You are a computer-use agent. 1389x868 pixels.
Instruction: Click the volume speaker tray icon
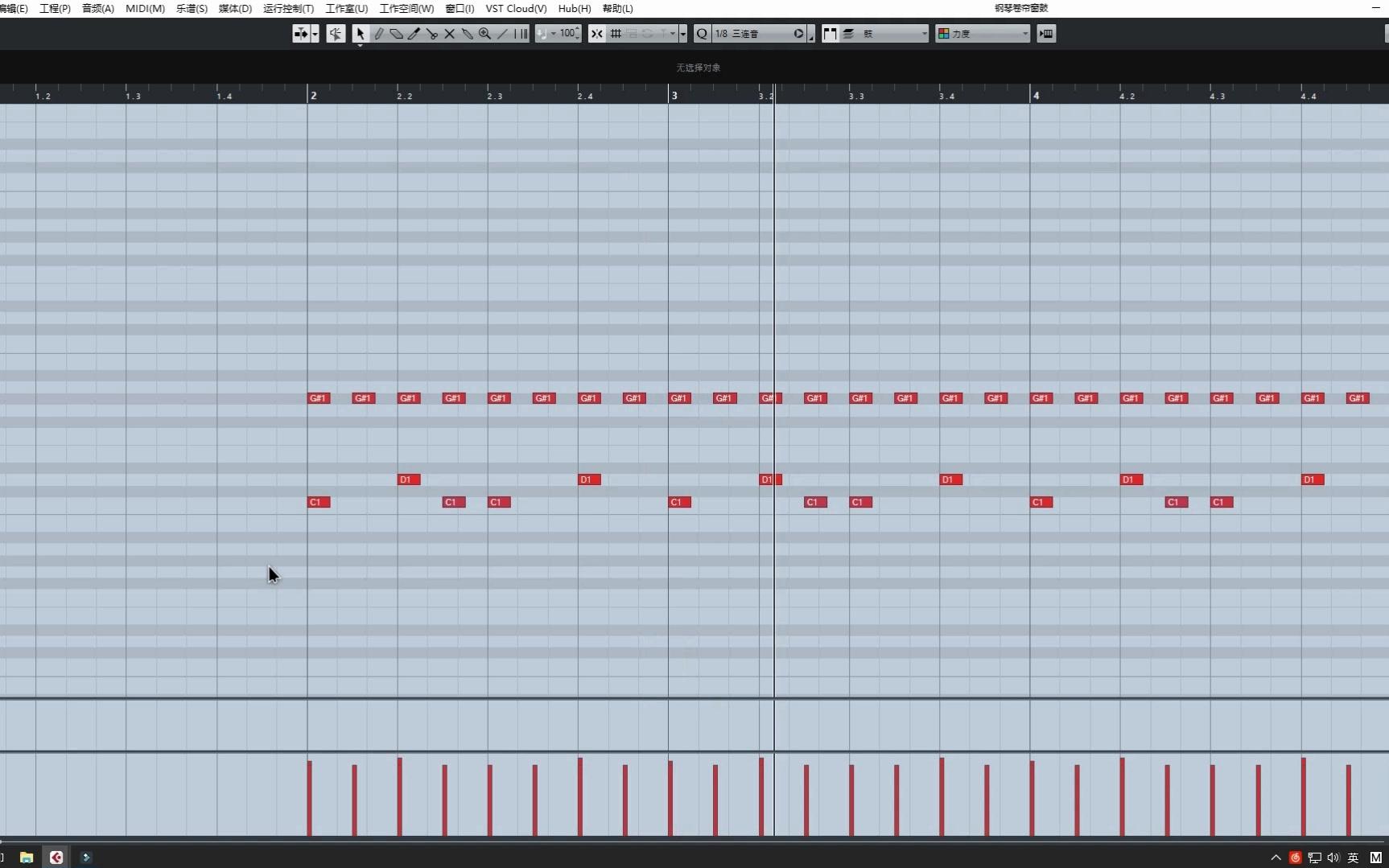point(1333,858)
